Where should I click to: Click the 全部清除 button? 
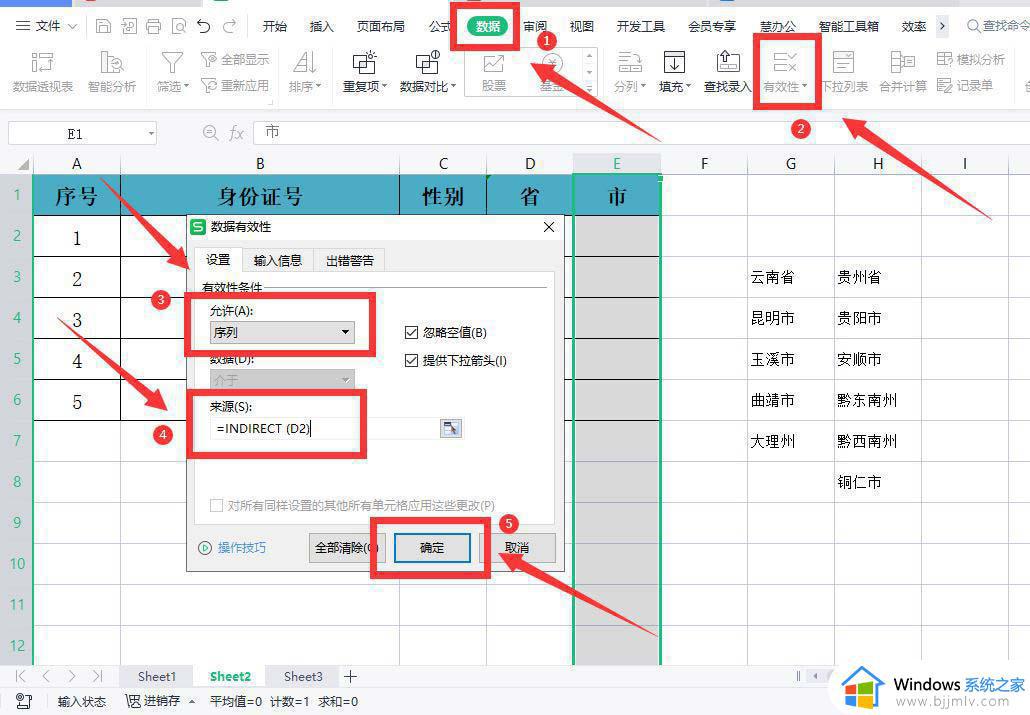coord(346,547)
